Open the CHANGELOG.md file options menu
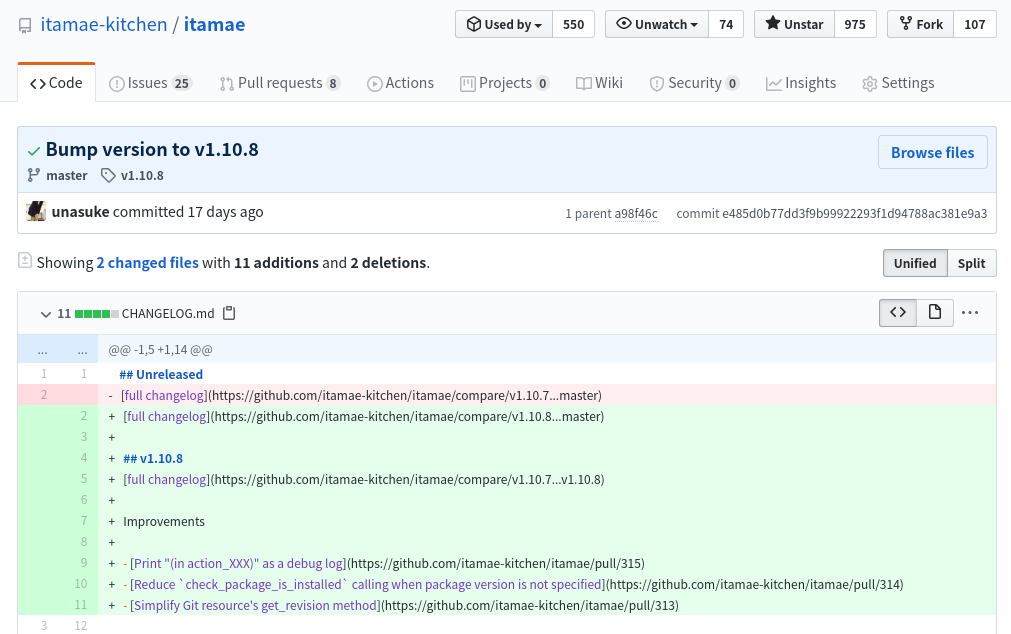 click(x=970, y=313)
